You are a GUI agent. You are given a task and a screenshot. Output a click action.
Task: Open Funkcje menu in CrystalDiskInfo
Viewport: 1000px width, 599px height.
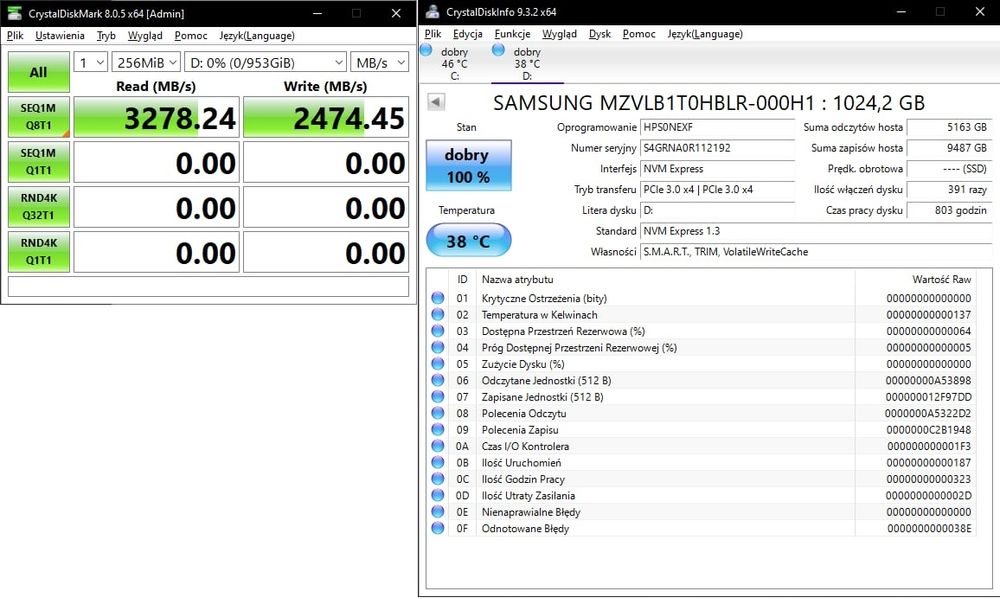(513, 34)
